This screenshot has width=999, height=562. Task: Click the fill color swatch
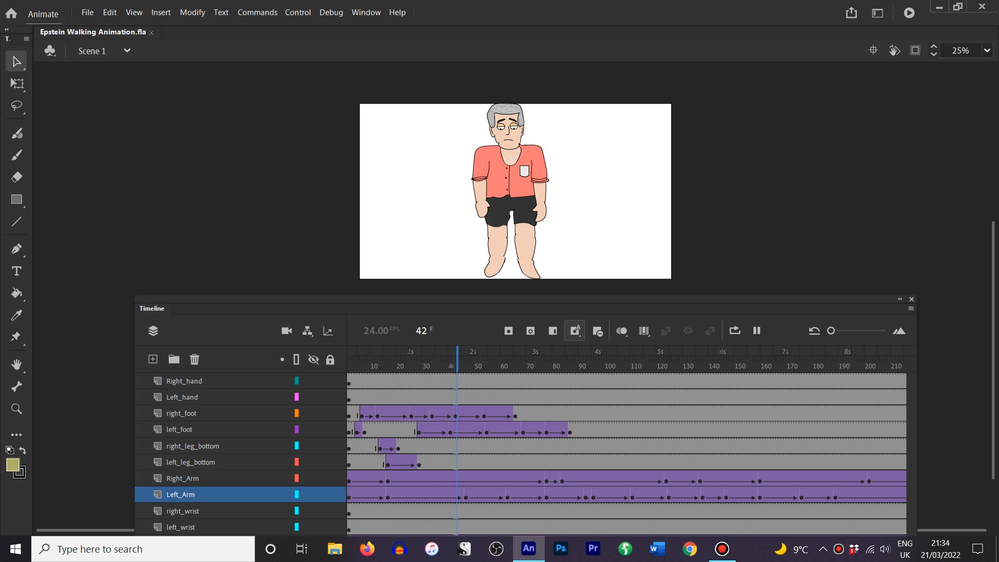click(x=12, y=465)
